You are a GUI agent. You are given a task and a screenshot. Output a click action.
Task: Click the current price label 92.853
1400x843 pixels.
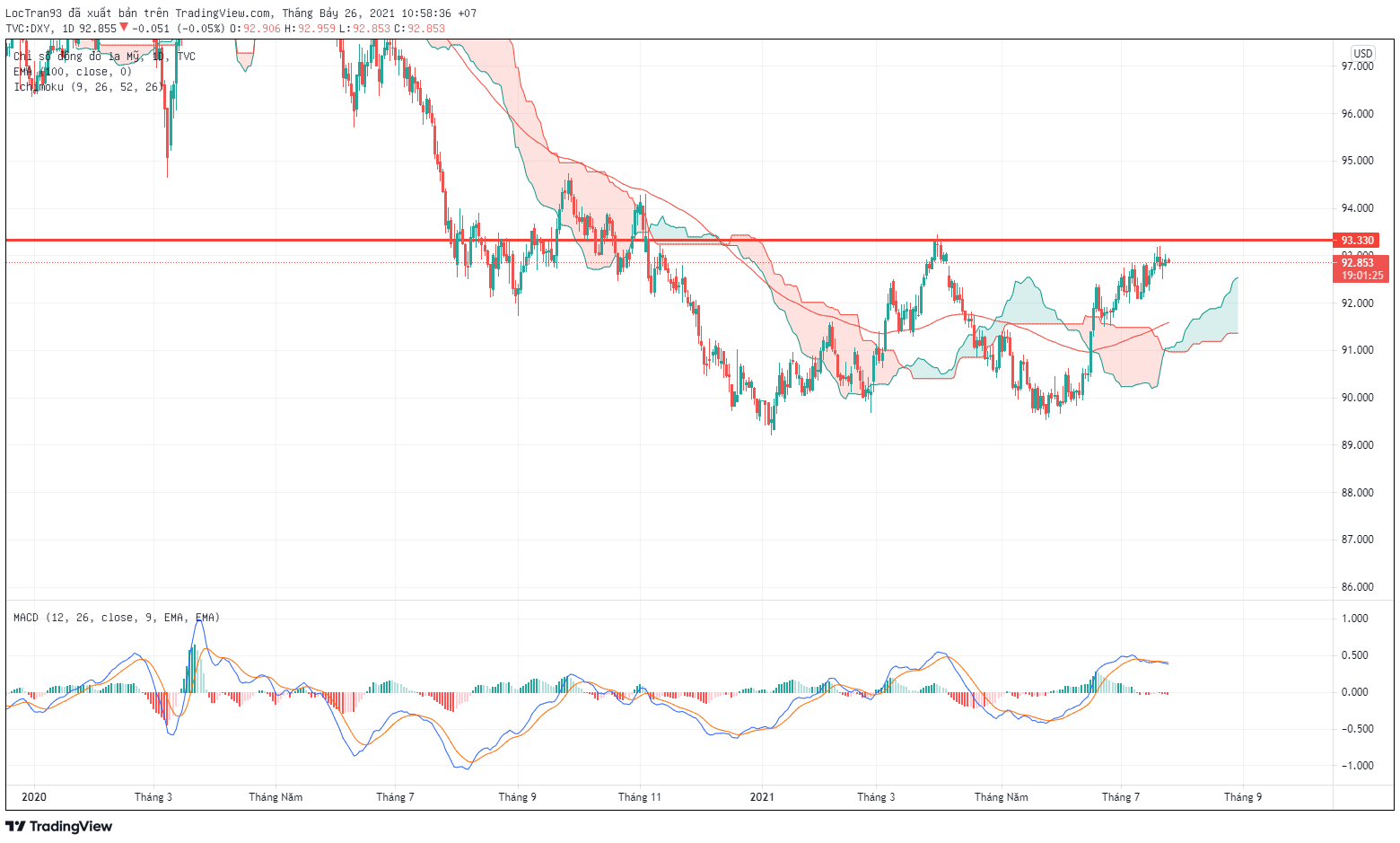(x=1358, y=263)
